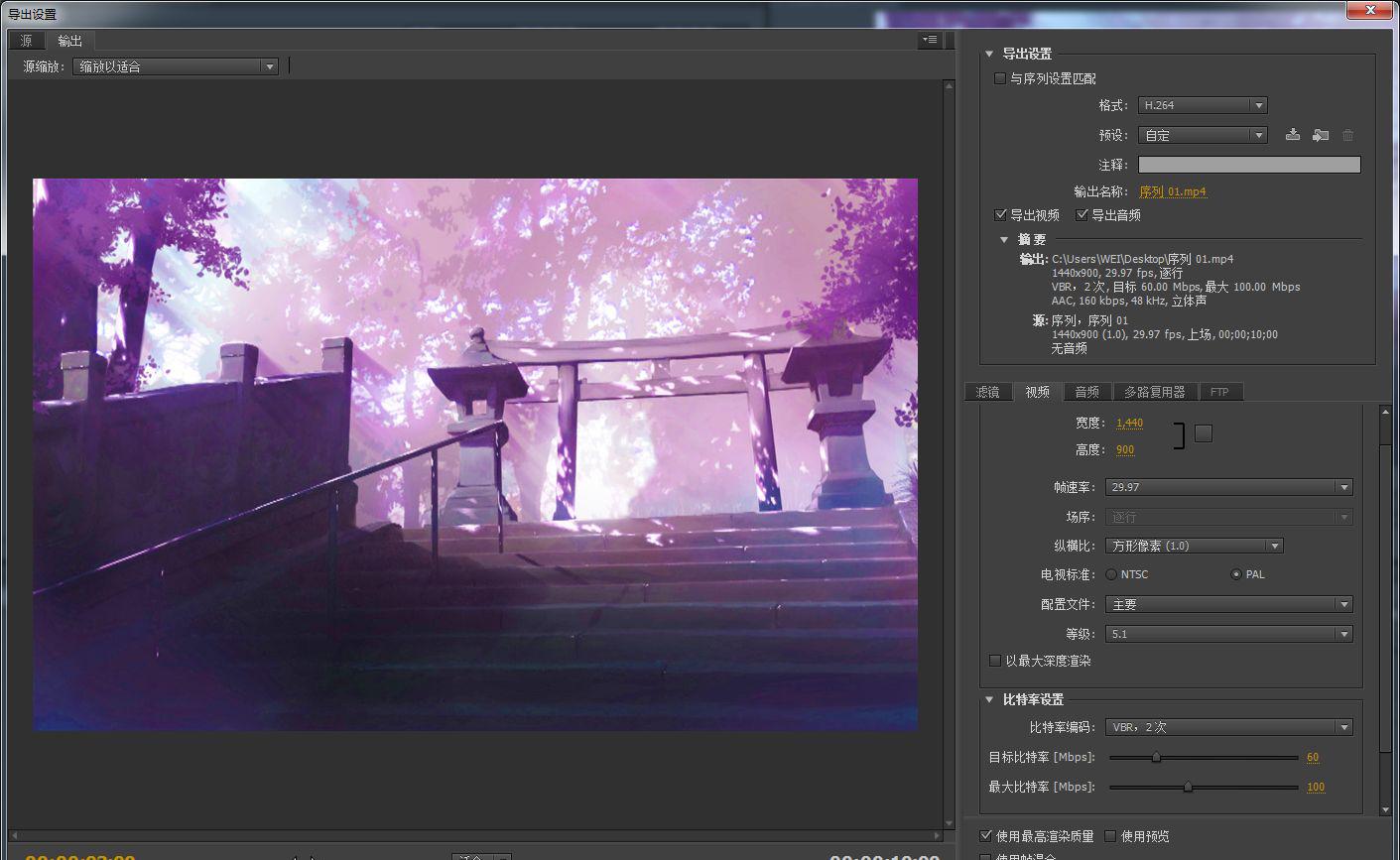Open the 音频 tab
Screen dimensions: 1400x860
pos(1087,392)
